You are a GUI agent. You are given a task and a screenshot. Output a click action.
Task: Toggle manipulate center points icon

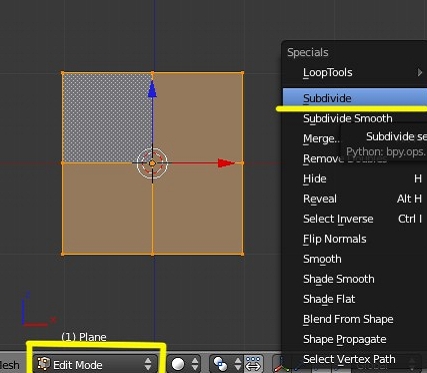coord(253,364)
